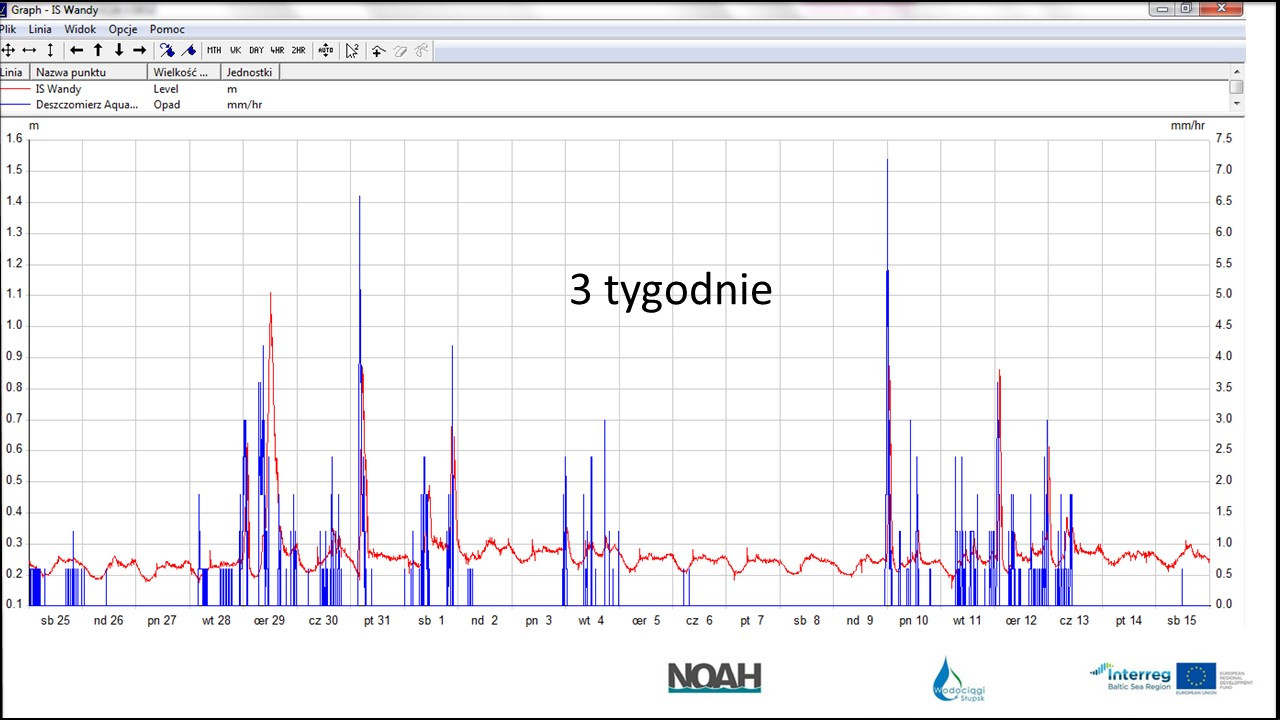Select the Deszczomierz Aqua legend row
1280x720 pixels.
pyautogui.click(x=86, y=104)
